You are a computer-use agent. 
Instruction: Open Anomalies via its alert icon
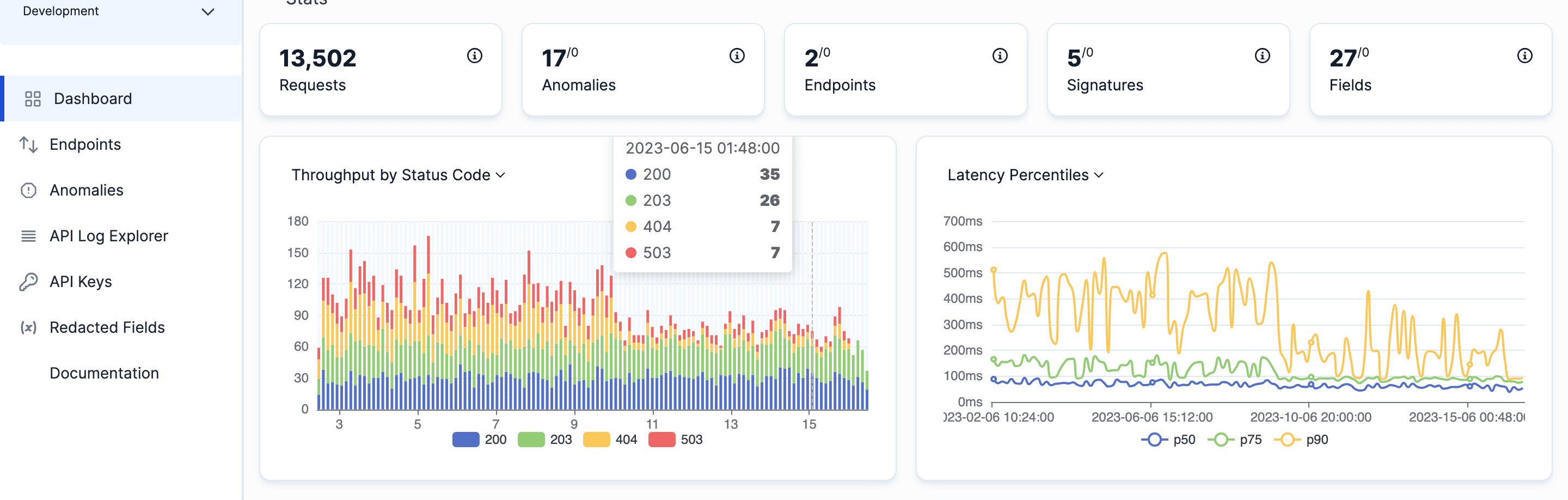pyautogui.click(x=29, y=190)
